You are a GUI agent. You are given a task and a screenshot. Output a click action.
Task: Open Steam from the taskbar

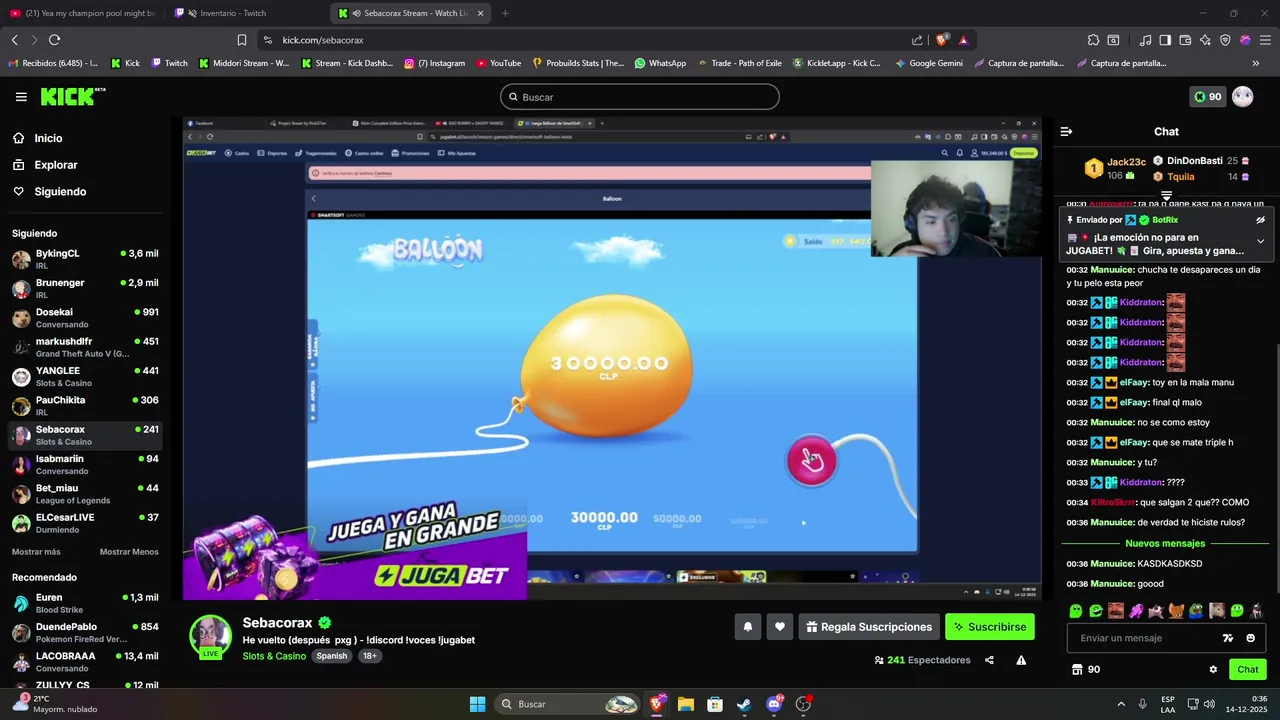coord(744,704)
